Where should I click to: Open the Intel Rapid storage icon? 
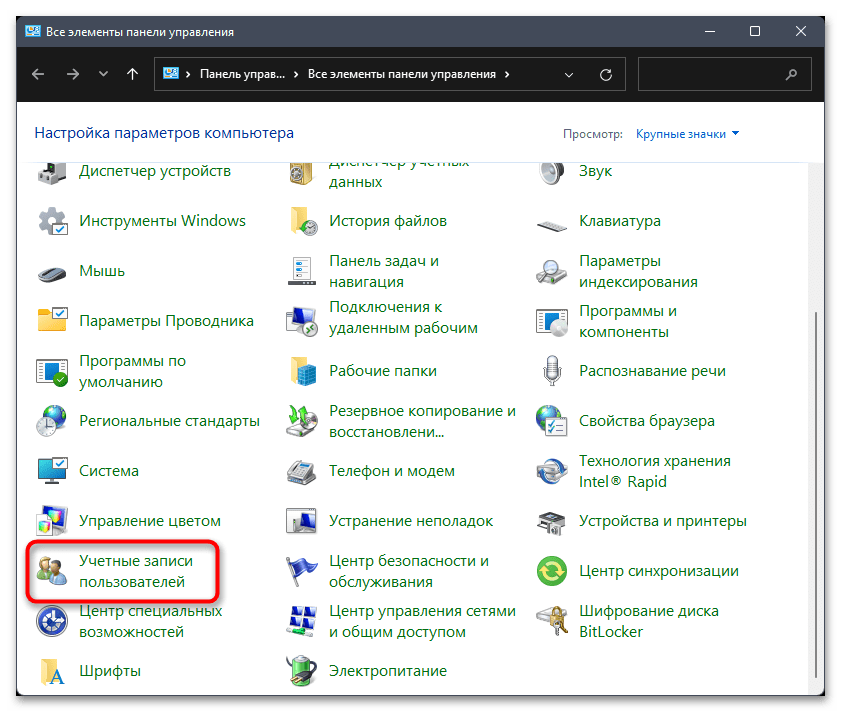point(552,471)
